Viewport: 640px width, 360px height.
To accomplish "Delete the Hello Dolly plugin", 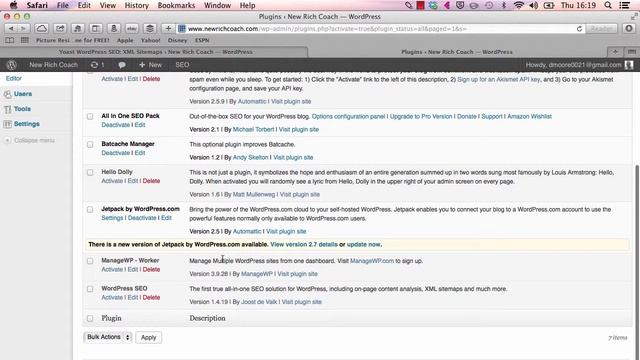I will pos(151,181).
